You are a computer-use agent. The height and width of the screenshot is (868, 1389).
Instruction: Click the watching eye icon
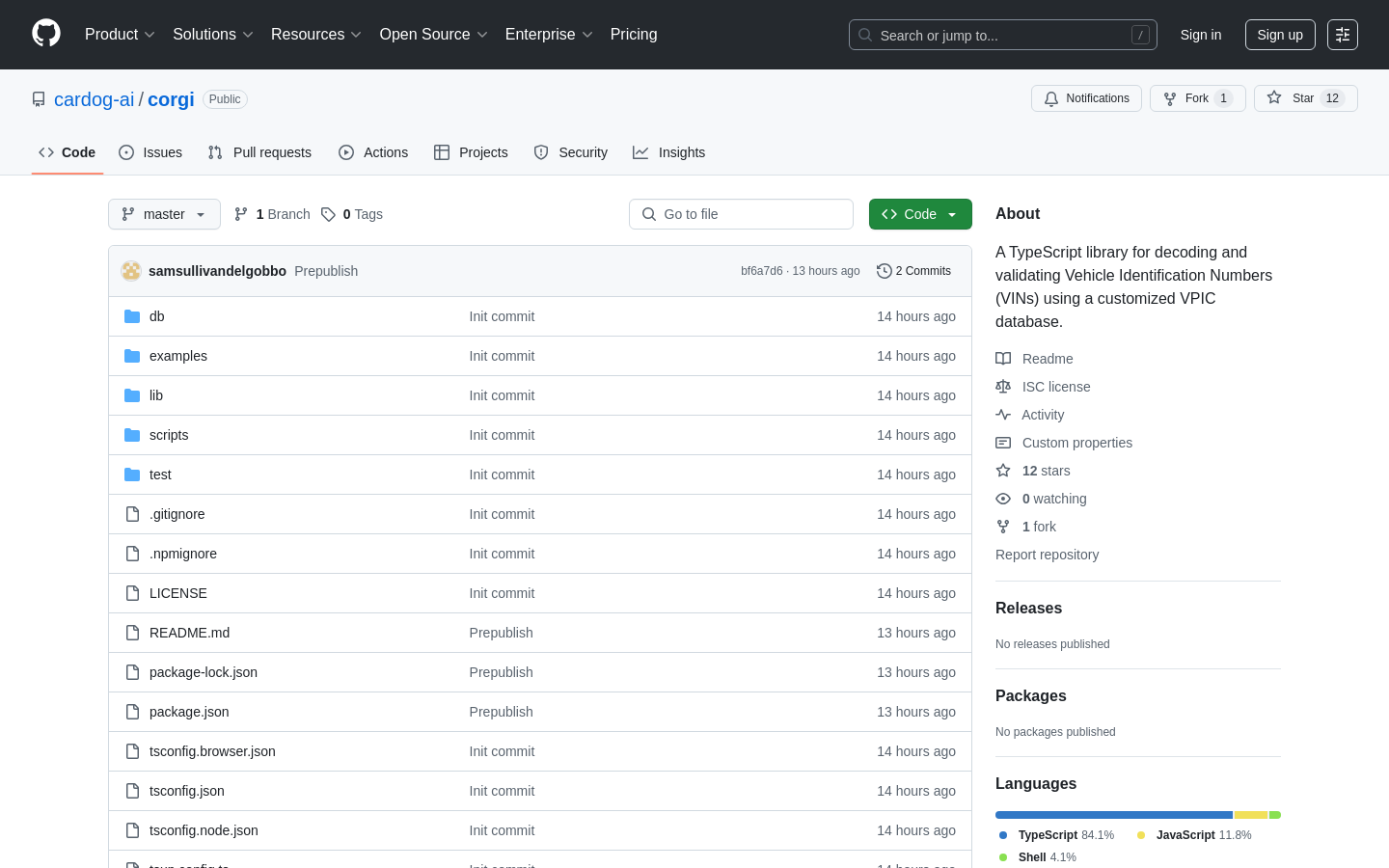pyautogui.click(x=1003, y=499)
